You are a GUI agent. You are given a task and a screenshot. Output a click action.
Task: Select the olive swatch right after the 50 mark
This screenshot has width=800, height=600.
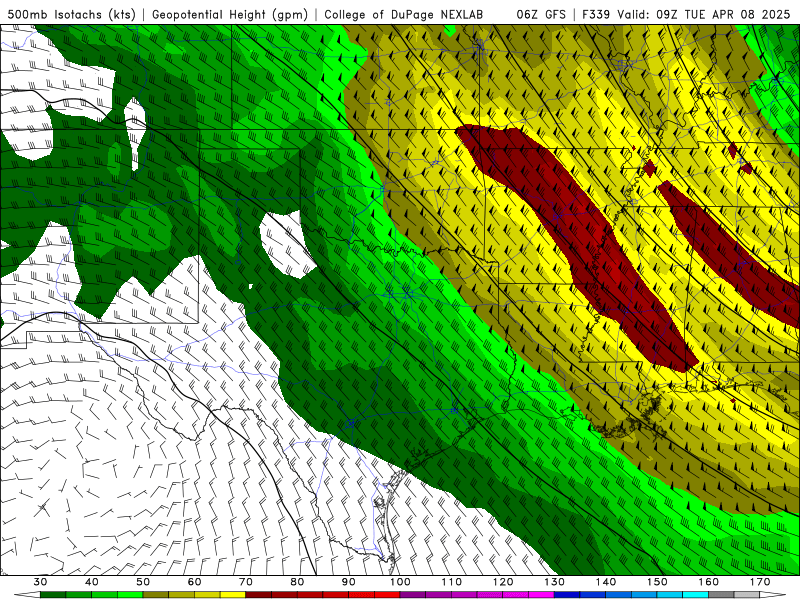156,595
